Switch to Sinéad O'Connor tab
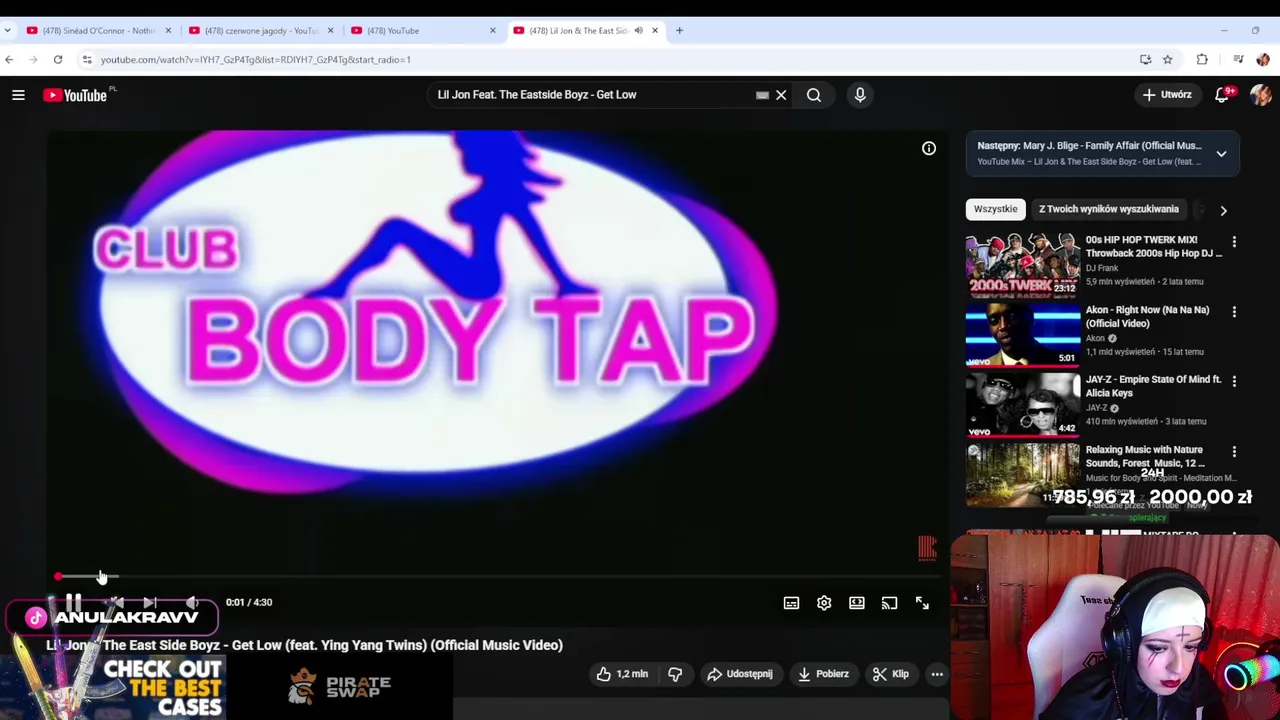This screenshot has height=720, width=1280. click(98, 31)
